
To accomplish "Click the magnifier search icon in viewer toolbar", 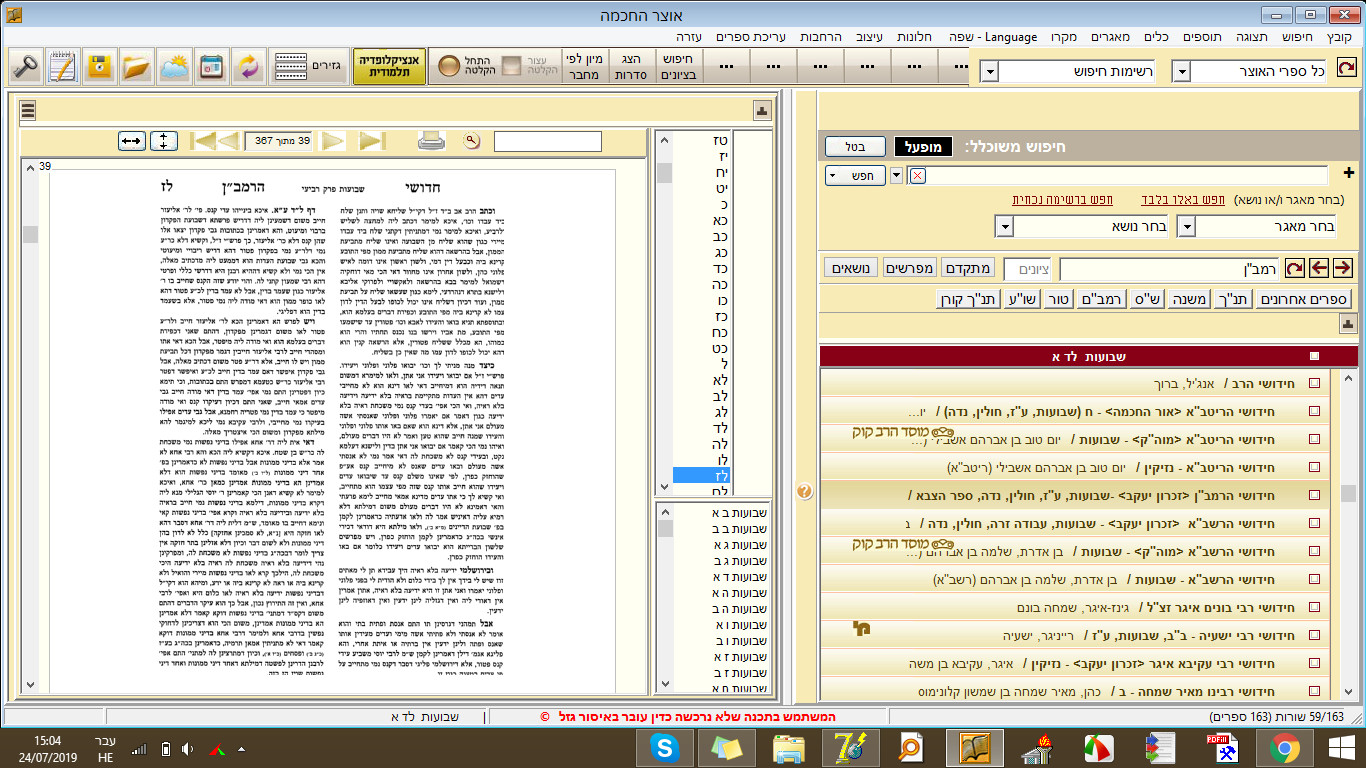I will pos(472,141).
